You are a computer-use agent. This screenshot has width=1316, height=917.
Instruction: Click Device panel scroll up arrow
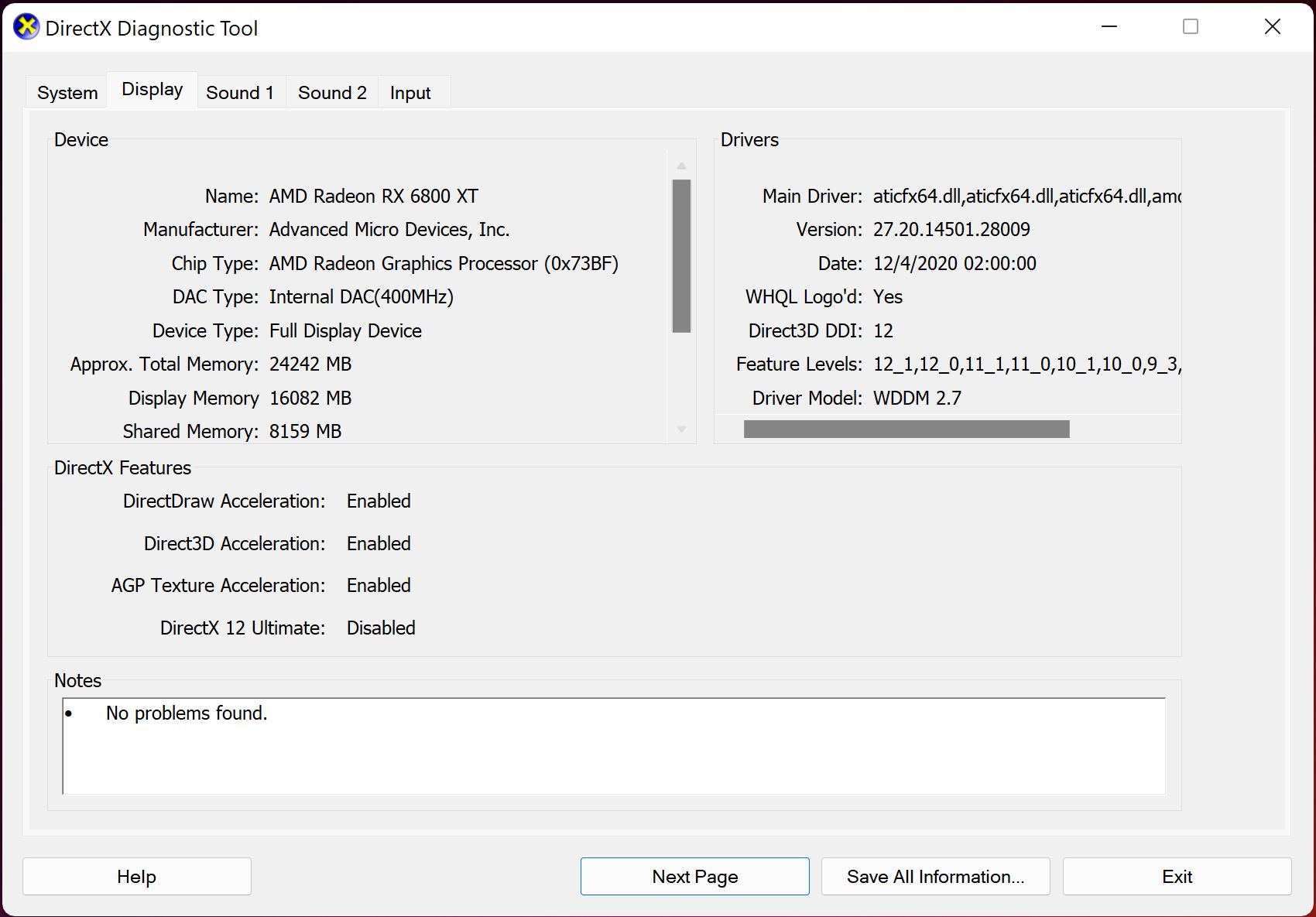(681, 166)
